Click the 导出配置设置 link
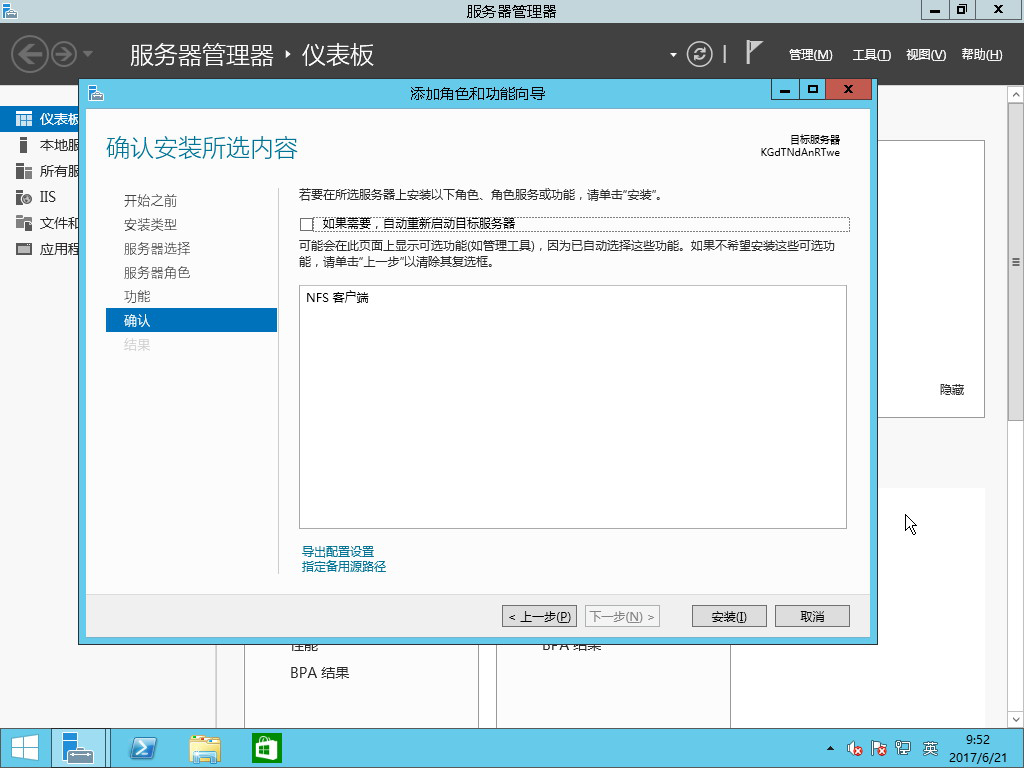The width and height of the screenshot is (1024, 768). coord(338,552)
